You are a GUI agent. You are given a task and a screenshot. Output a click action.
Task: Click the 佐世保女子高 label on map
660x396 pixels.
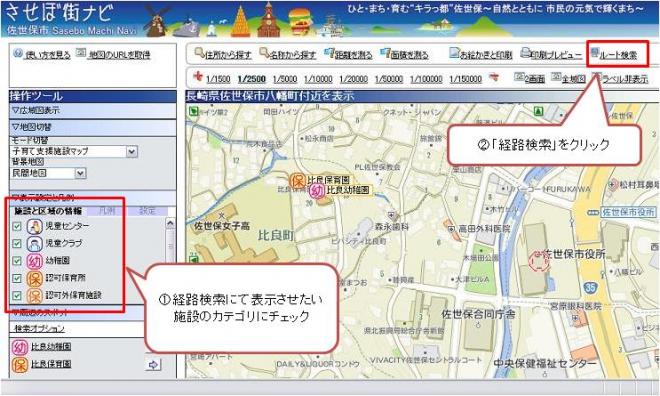pos(222,226)
